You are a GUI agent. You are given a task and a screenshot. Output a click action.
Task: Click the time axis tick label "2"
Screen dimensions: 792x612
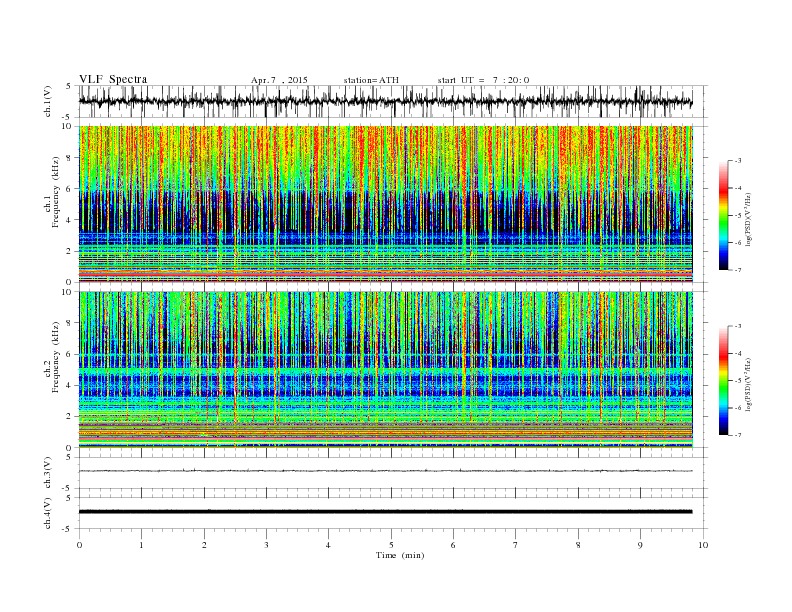click(x=204, y=545)
